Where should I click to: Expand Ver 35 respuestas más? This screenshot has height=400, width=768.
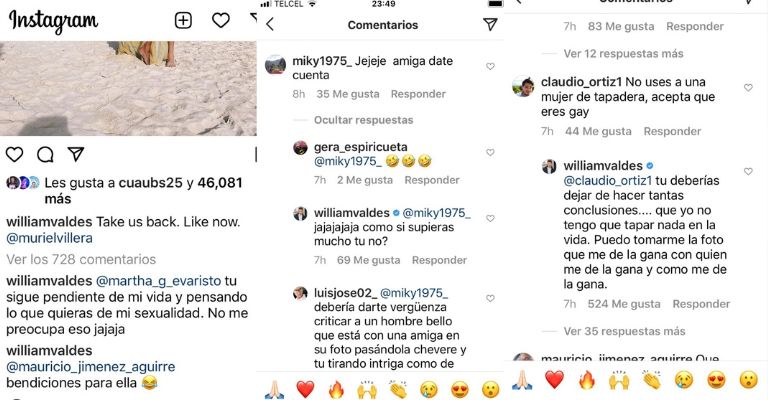coord(623,331)
